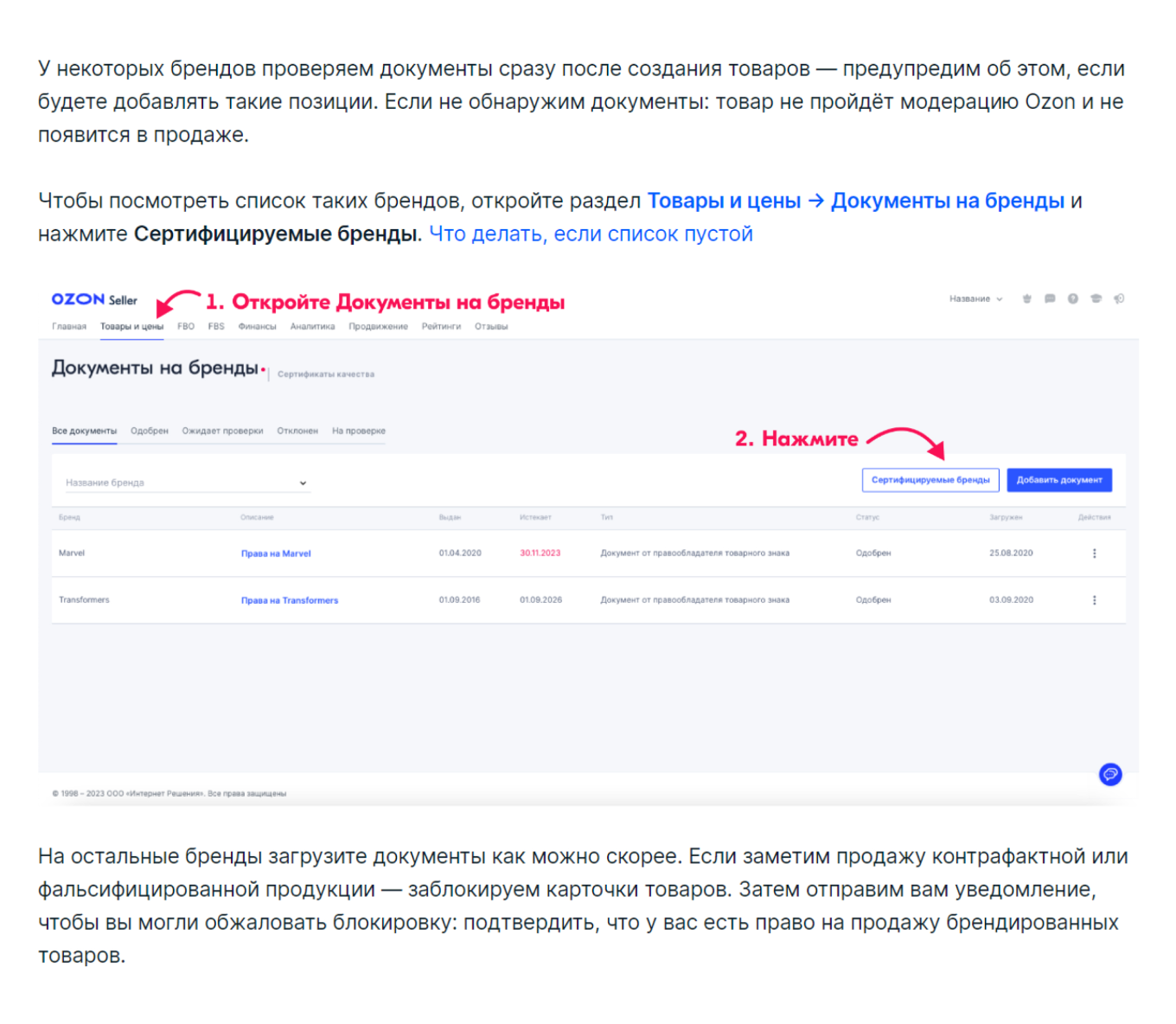
Task: Switch to the Отклонен tab
Action: [297, 431]
